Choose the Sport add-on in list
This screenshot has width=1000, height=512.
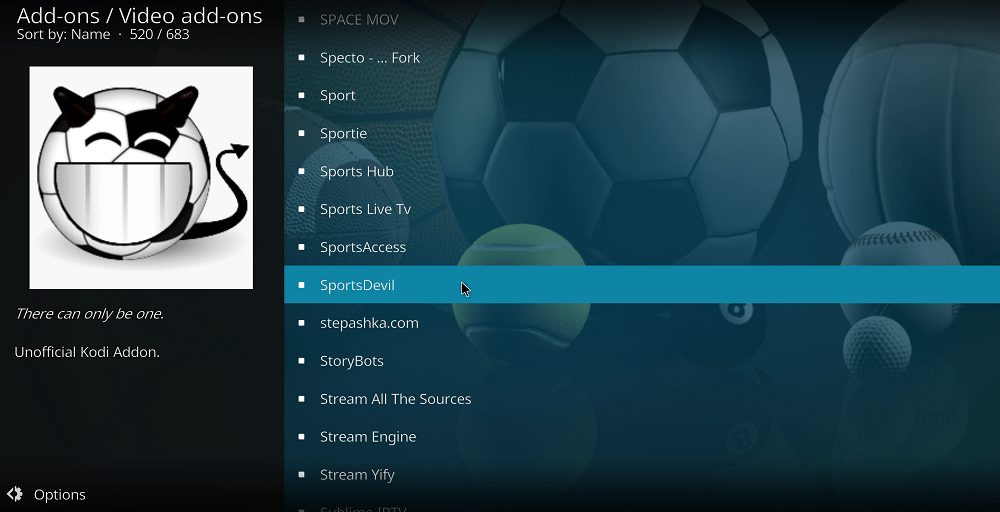click(642, 95)
